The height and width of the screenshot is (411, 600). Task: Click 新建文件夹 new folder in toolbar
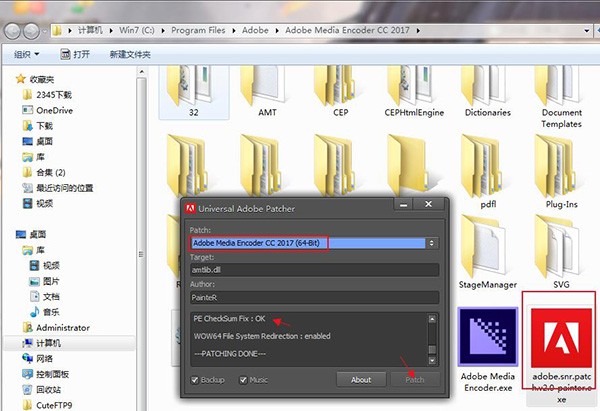click(x=130, y=54)
